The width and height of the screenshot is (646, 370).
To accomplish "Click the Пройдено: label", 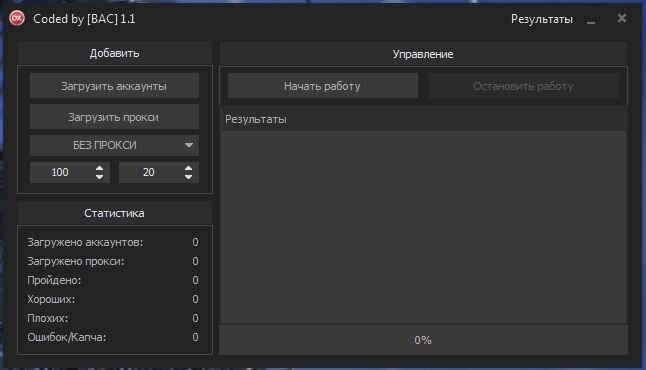I will coord(54,280).
